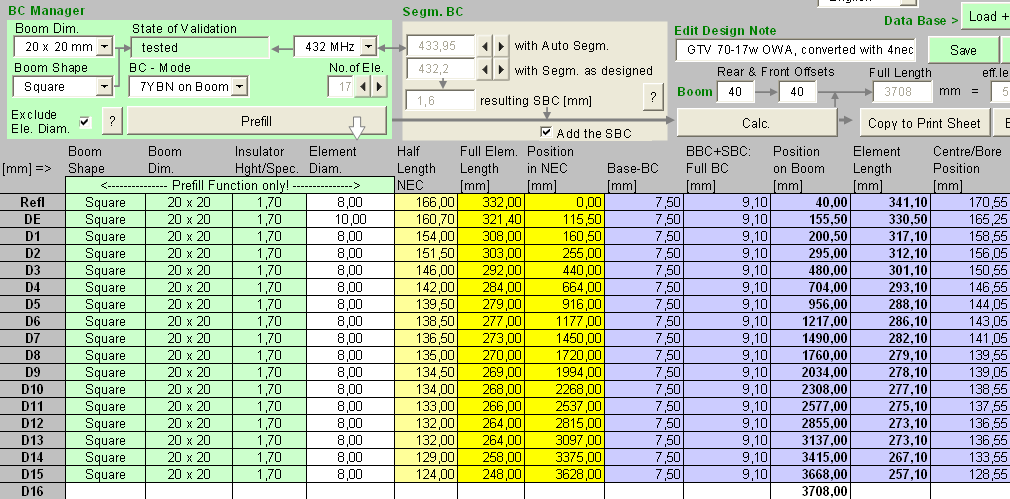Select the Refl element diameter cell

(x=350, y=202)
